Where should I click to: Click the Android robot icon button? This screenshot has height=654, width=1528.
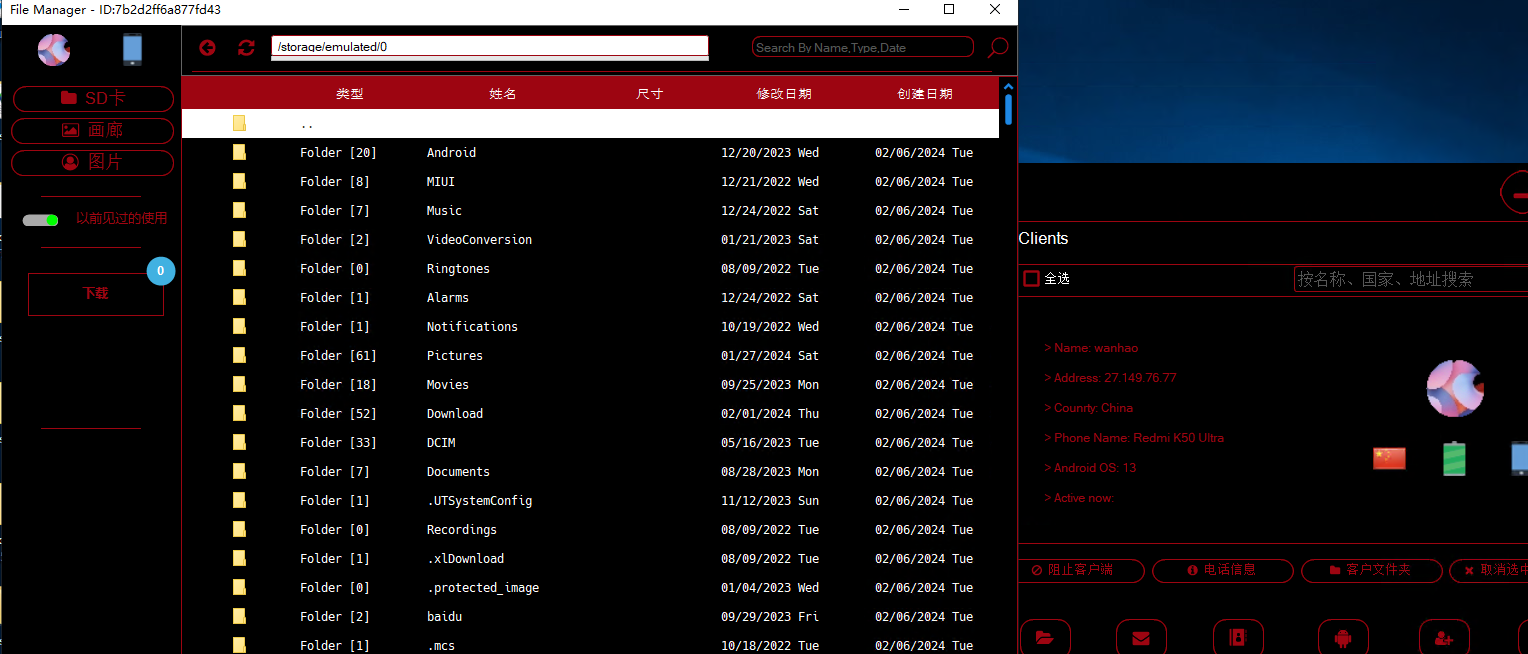[x=1343, y=637]
